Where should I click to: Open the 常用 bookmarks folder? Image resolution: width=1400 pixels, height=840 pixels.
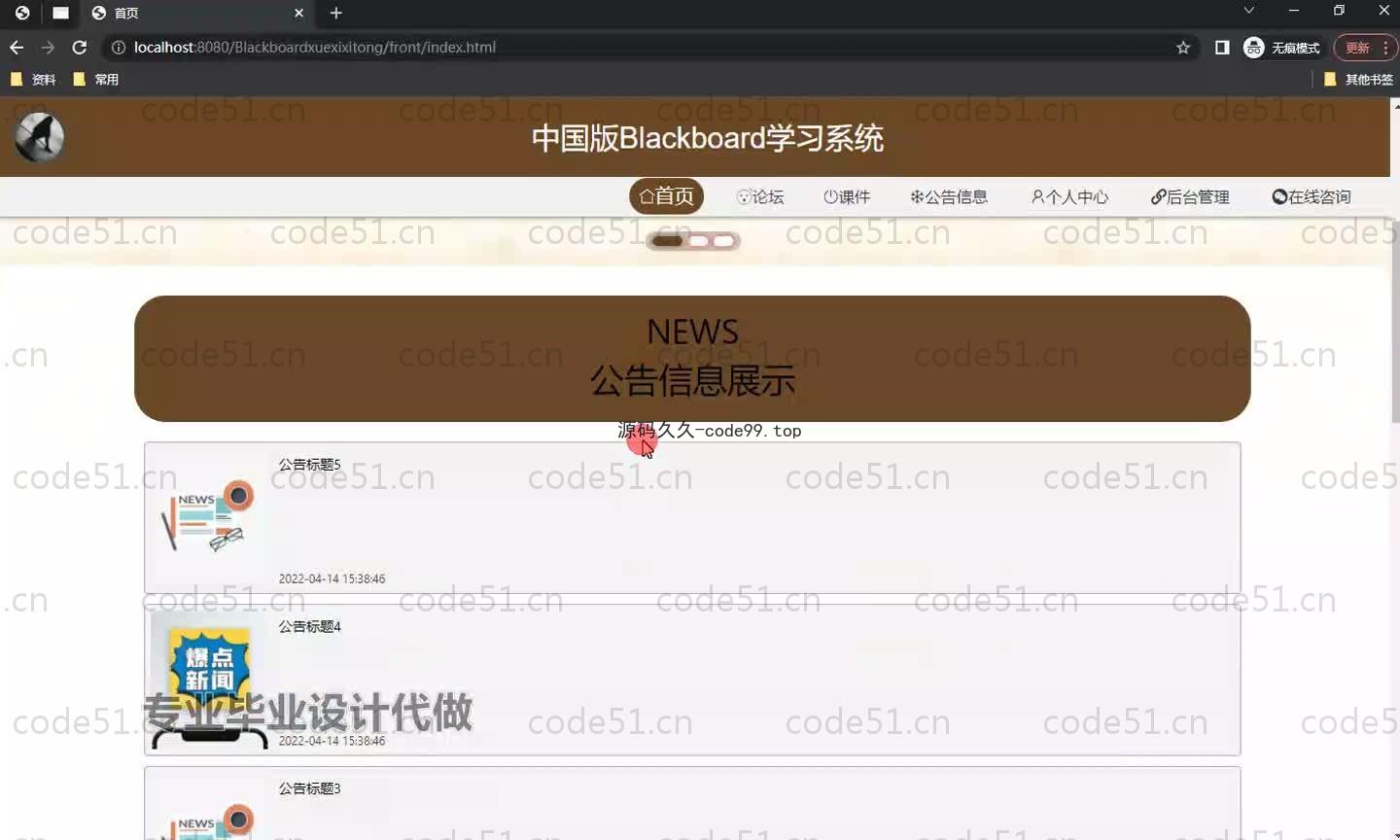(x=96, y=80)
